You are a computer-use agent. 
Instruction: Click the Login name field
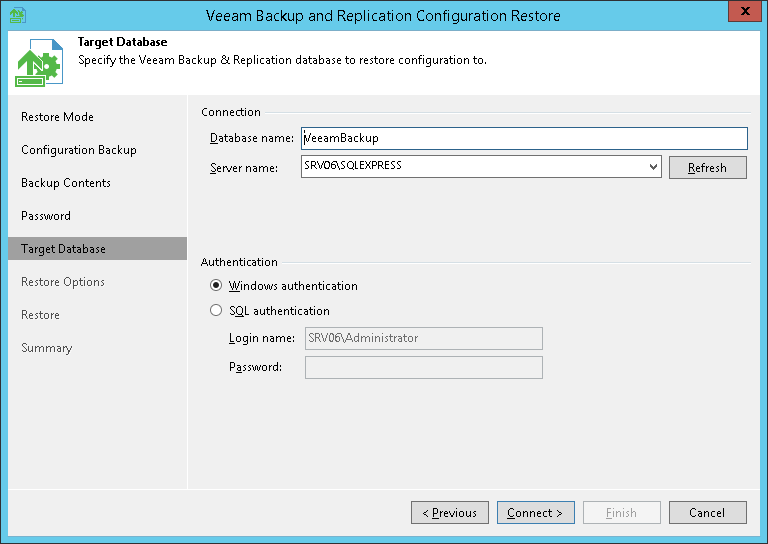(423, 338)
